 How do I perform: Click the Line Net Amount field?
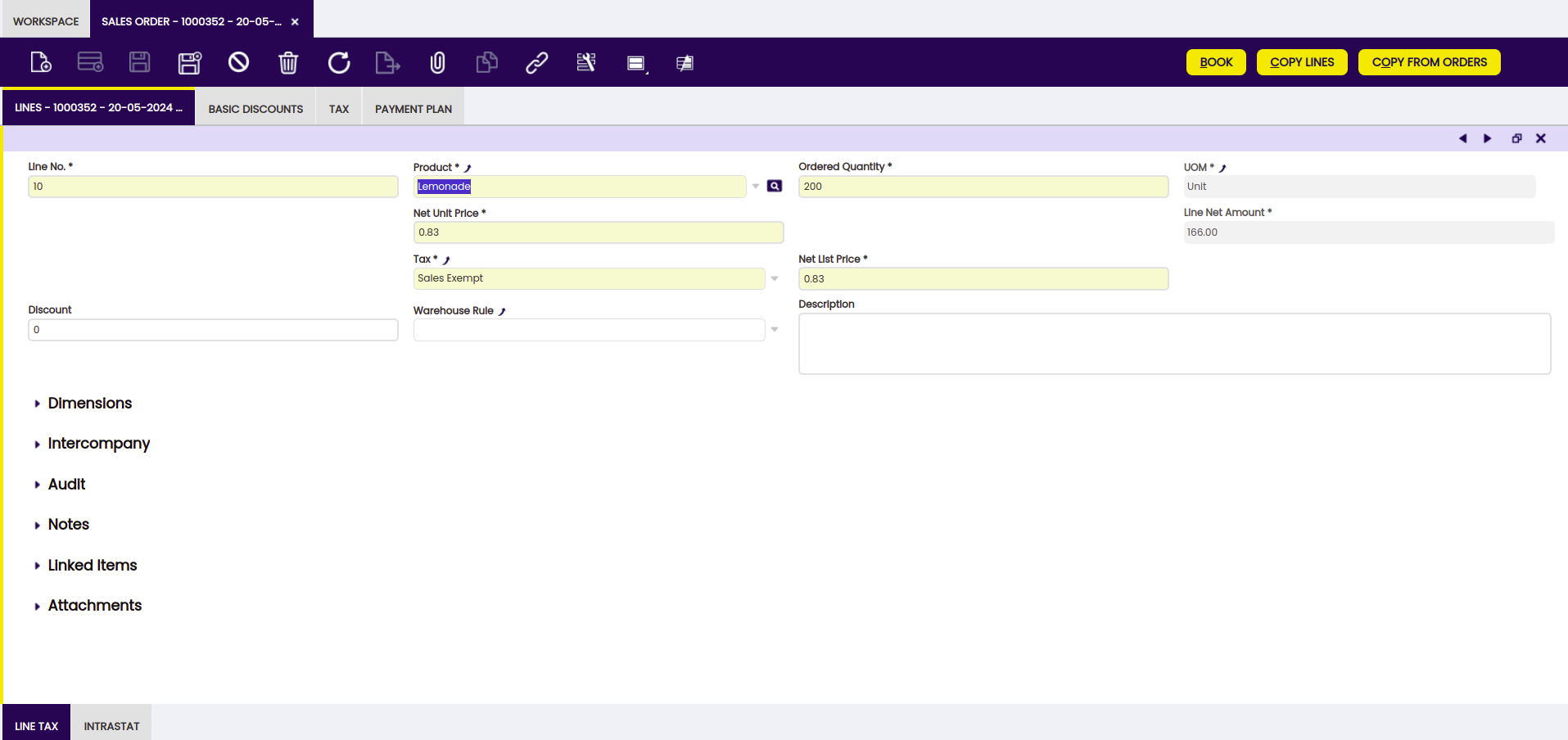click(x=1368, y=232)
